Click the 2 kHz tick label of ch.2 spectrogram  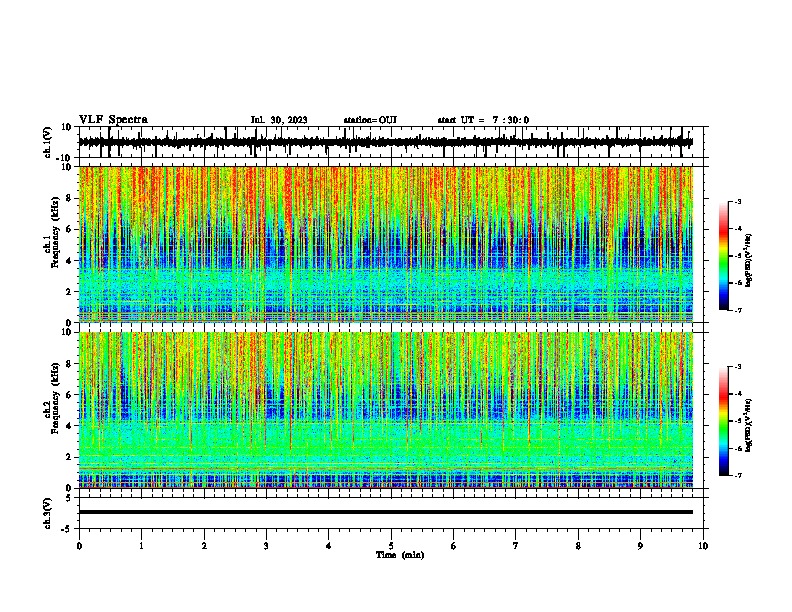pyautogui.click(x=69, y=457)
